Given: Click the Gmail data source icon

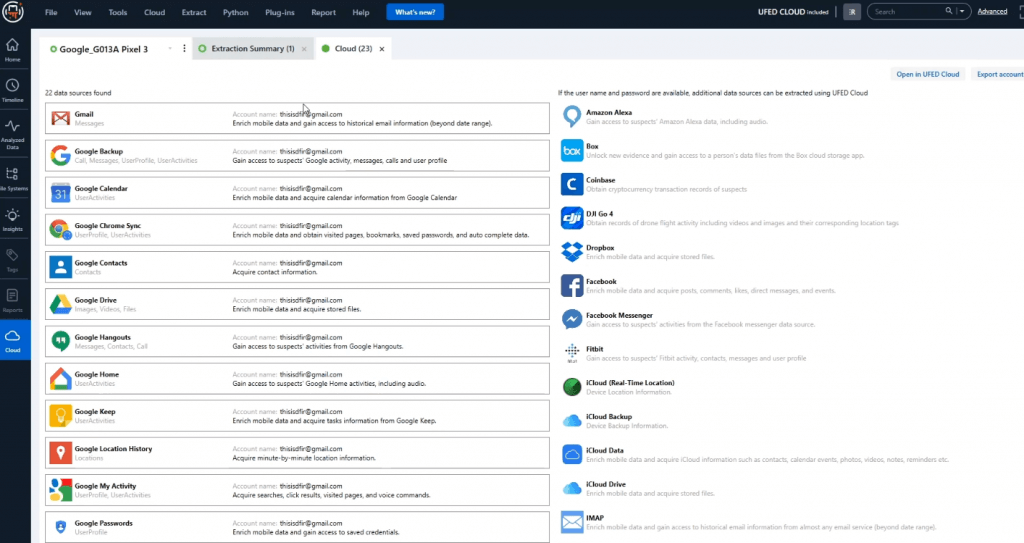Looking at the screenshot, I should [x=59, y=118].
